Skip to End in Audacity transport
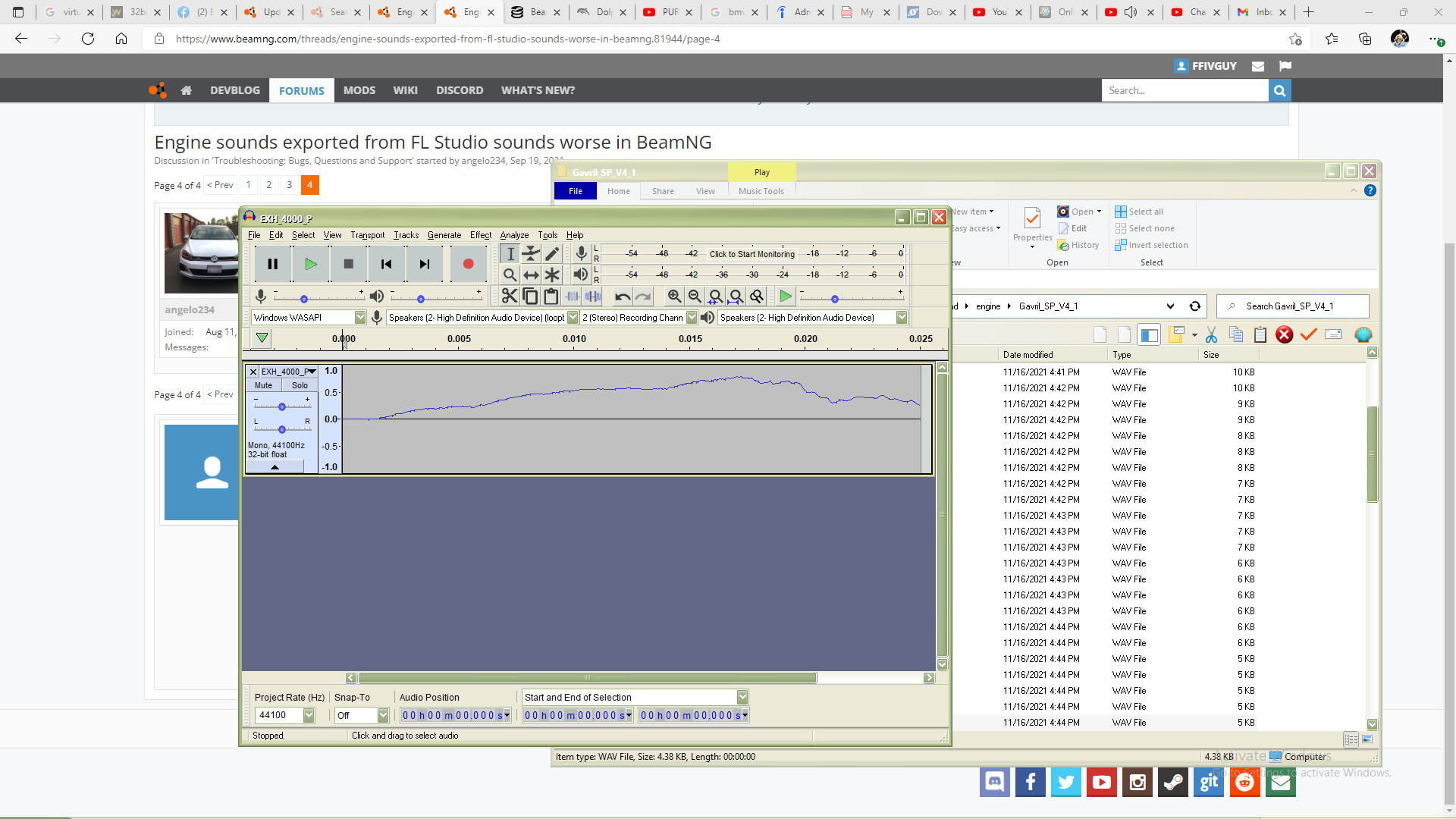The image size is (1456, 819). point(424,264)
